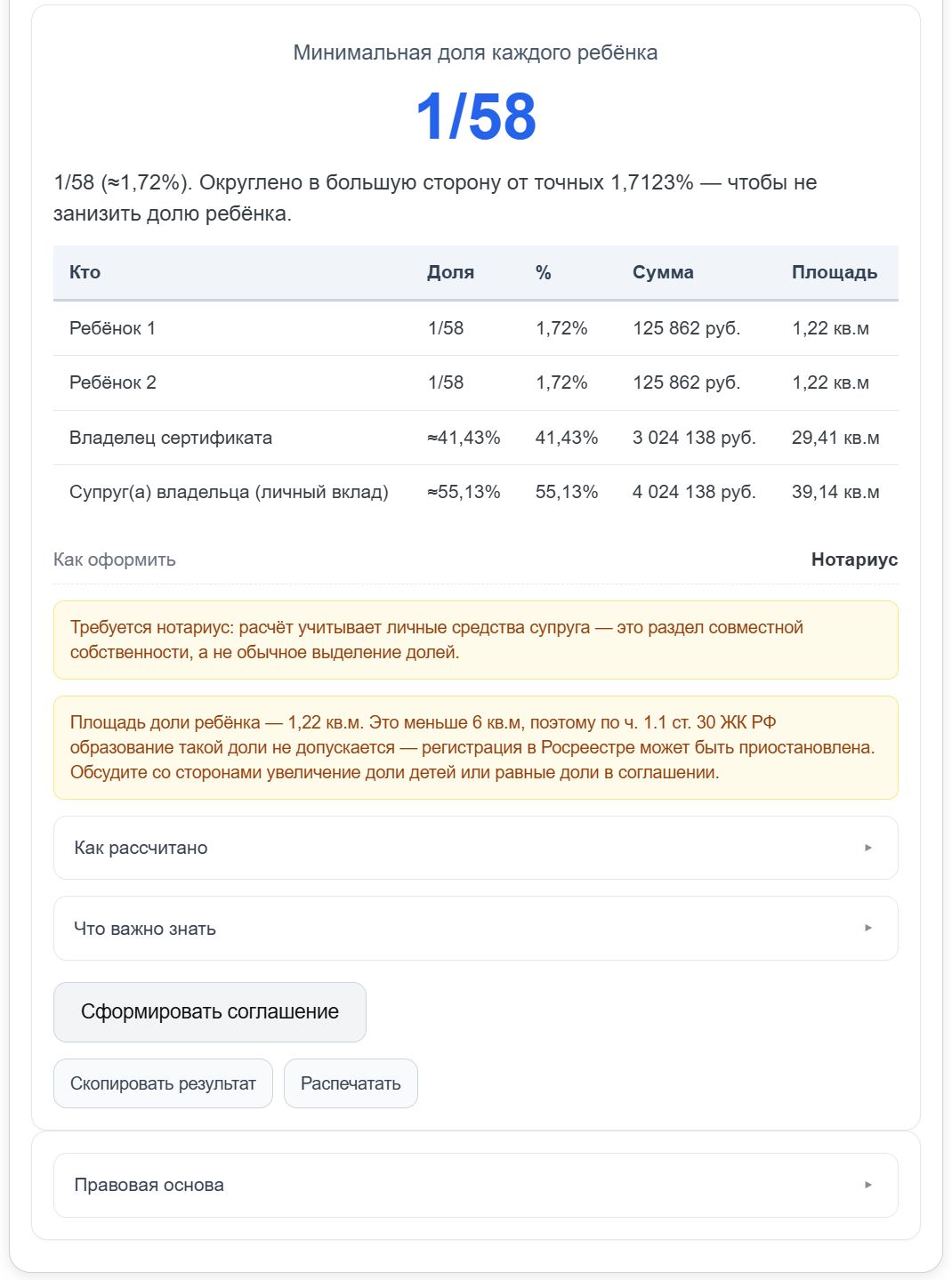Click the 'Нотариус' label
This screenshot has width=952, height=1280.
point(854,559)
